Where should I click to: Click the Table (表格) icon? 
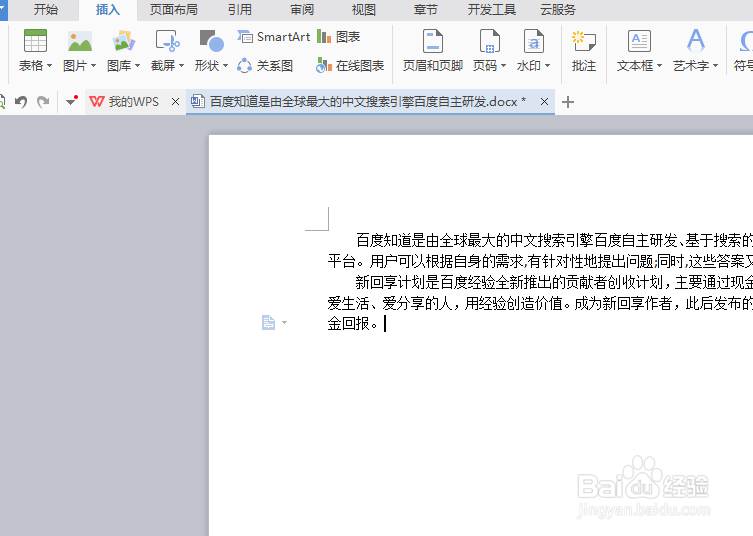pos(35,41)
